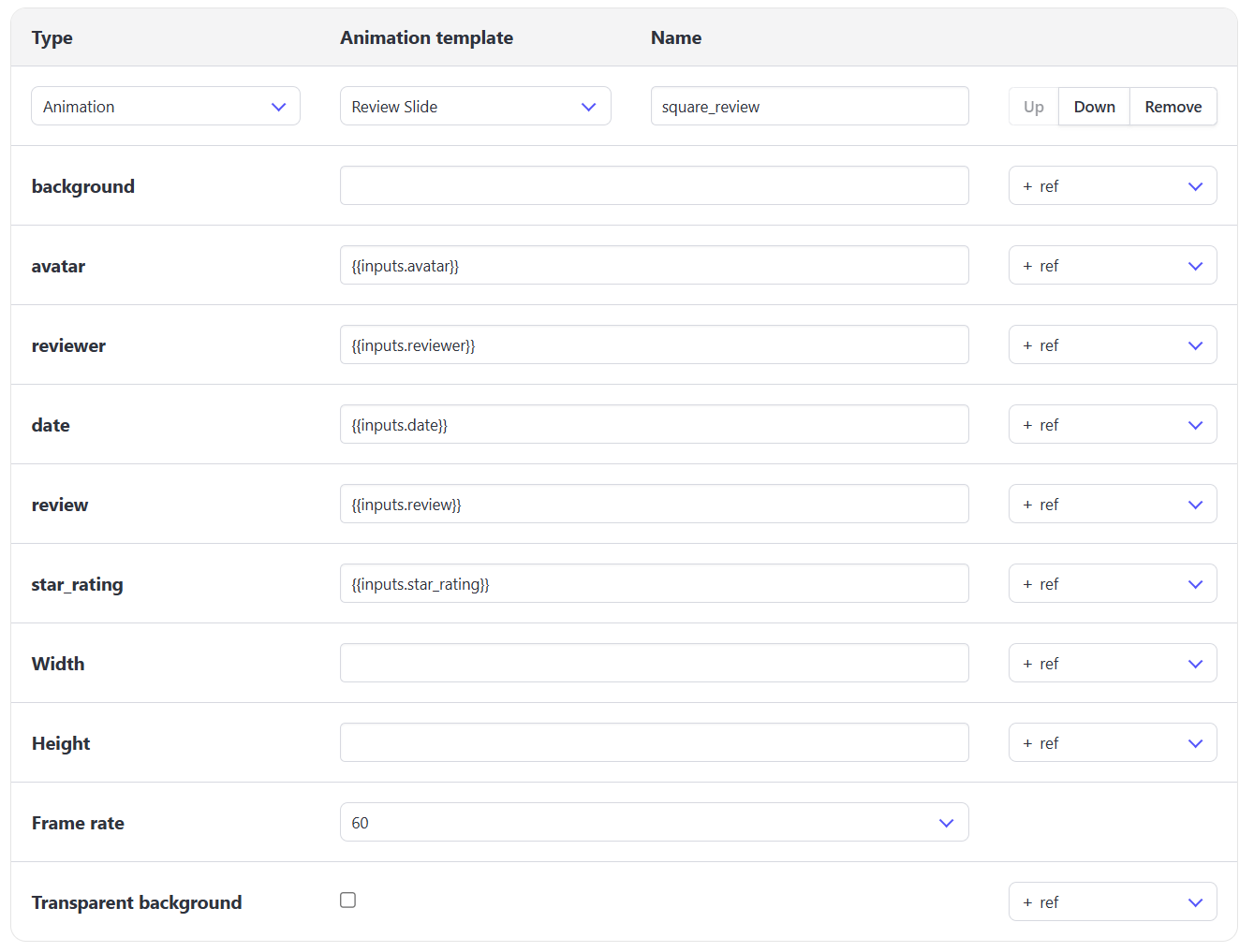This screenshot has height=952, width=1254.
Task: Open the ref dropdown for background
Action: pos(1113,185)
